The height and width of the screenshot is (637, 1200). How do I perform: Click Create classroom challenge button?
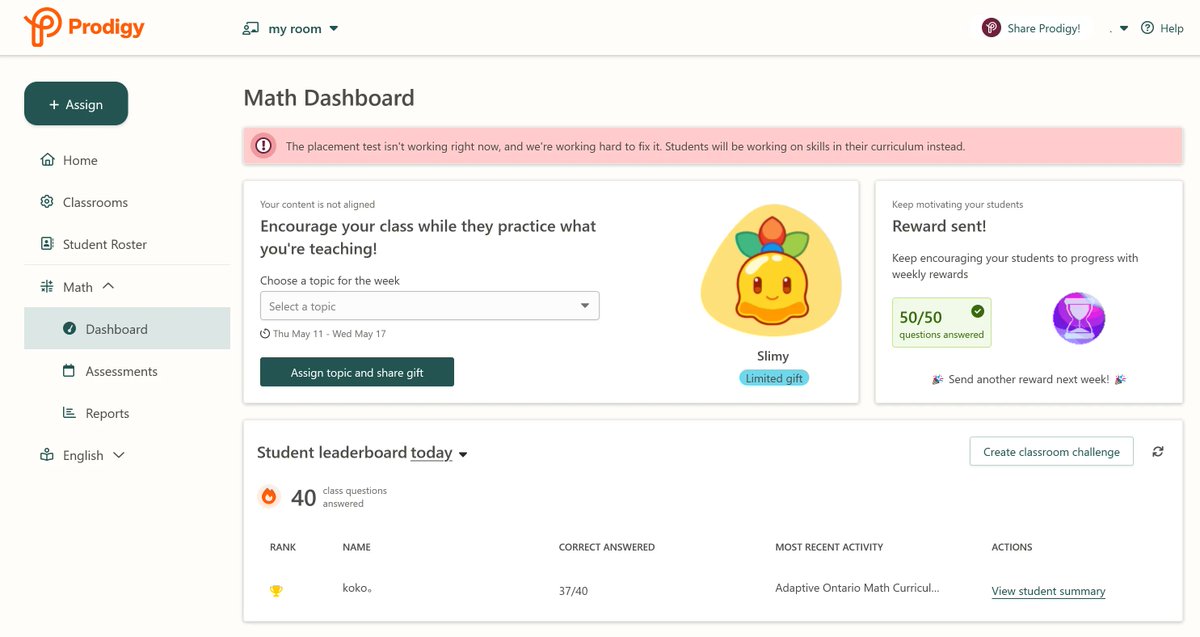pos(1051,452)
